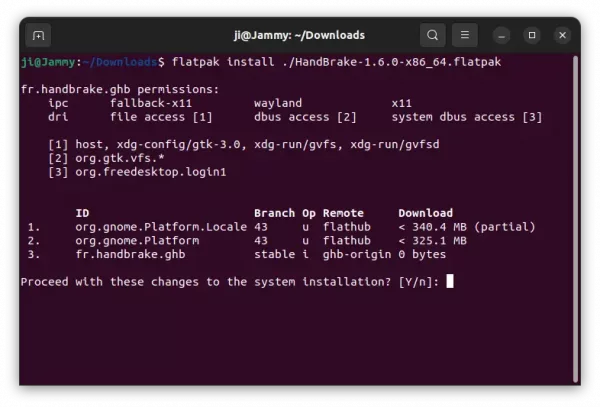Click the 'ghb-origin' remote value

pyautogui.click(x=357, y=254)
